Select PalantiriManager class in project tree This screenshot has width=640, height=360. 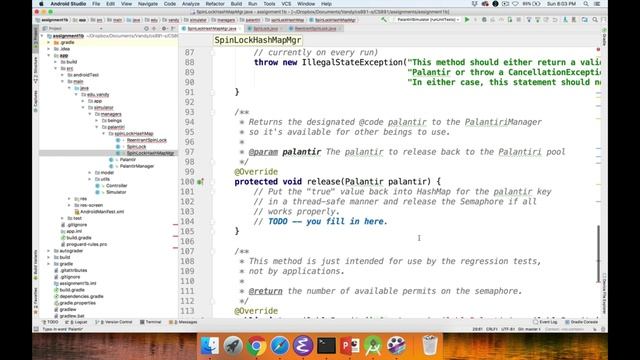(137, 166)
